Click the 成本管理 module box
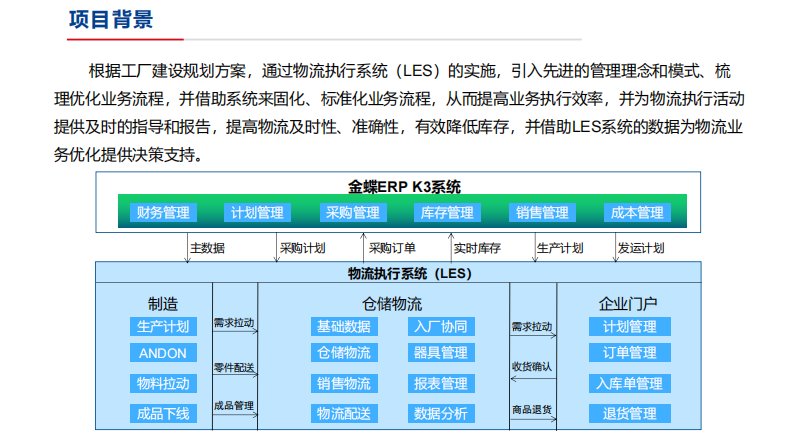Image resolution: width=793 pixels, height=446 pixels. pyautogui.click(x=636, y=213)
